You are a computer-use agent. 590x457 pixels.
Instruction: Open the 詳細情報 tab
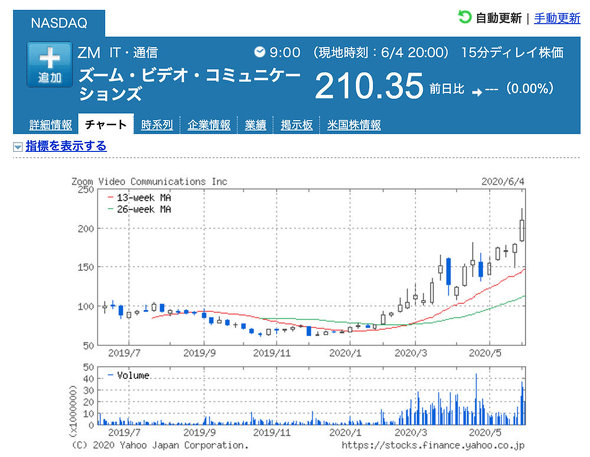51,125
